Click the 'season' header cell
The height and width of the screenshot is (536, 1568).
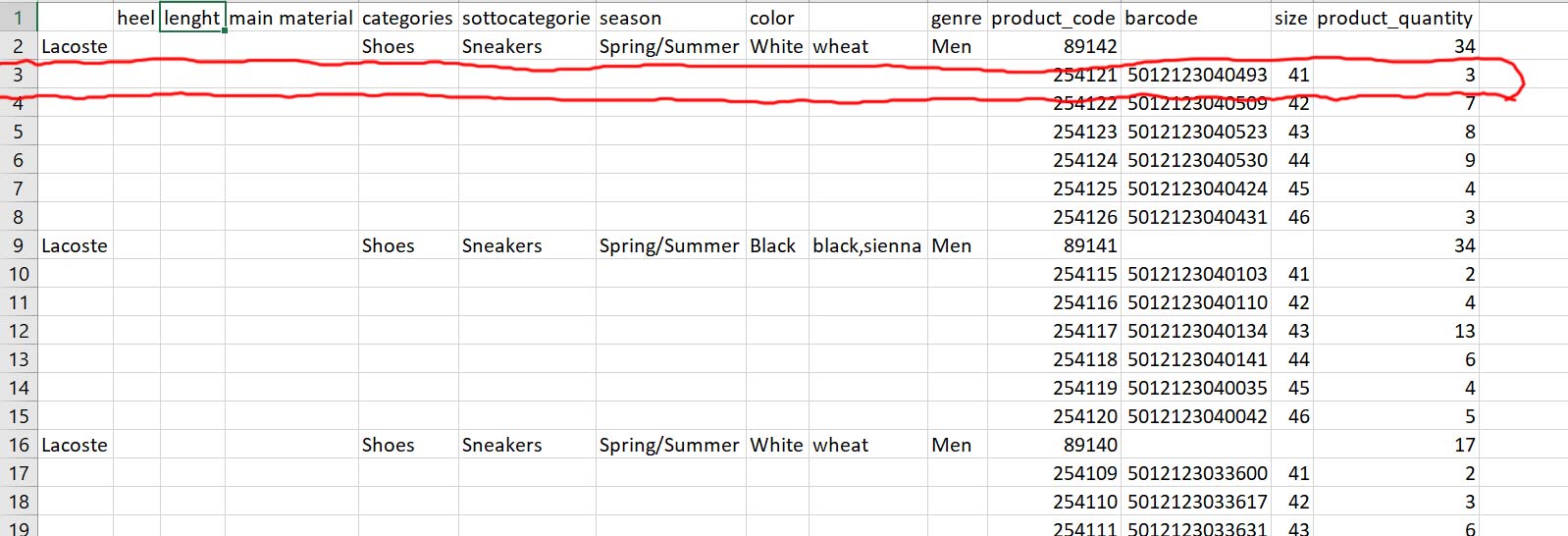coord(630,18)
